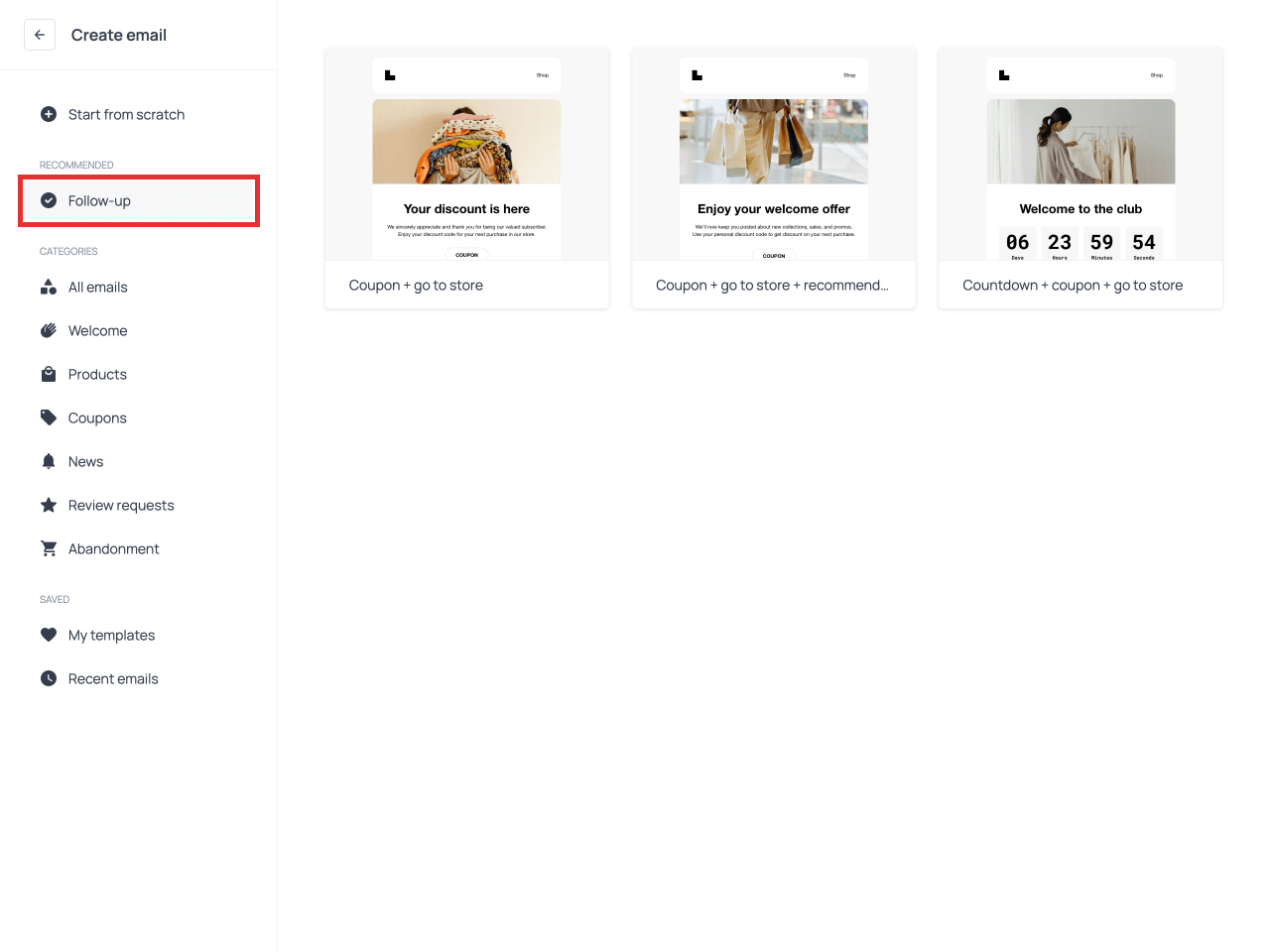Click the News bell icon
1270x952 pixels.
49,461
